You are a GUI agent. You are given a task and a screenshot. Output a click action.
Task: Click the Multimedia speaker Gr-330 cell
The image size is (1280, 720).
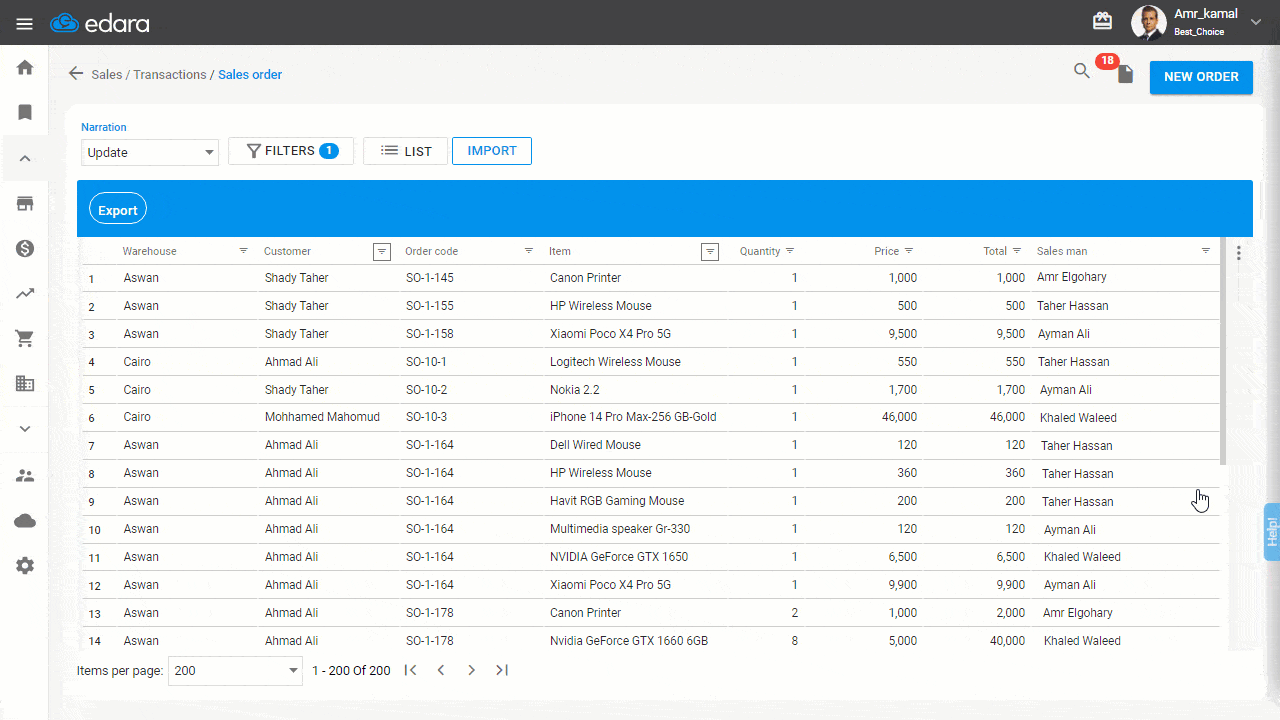click(620, 529)
